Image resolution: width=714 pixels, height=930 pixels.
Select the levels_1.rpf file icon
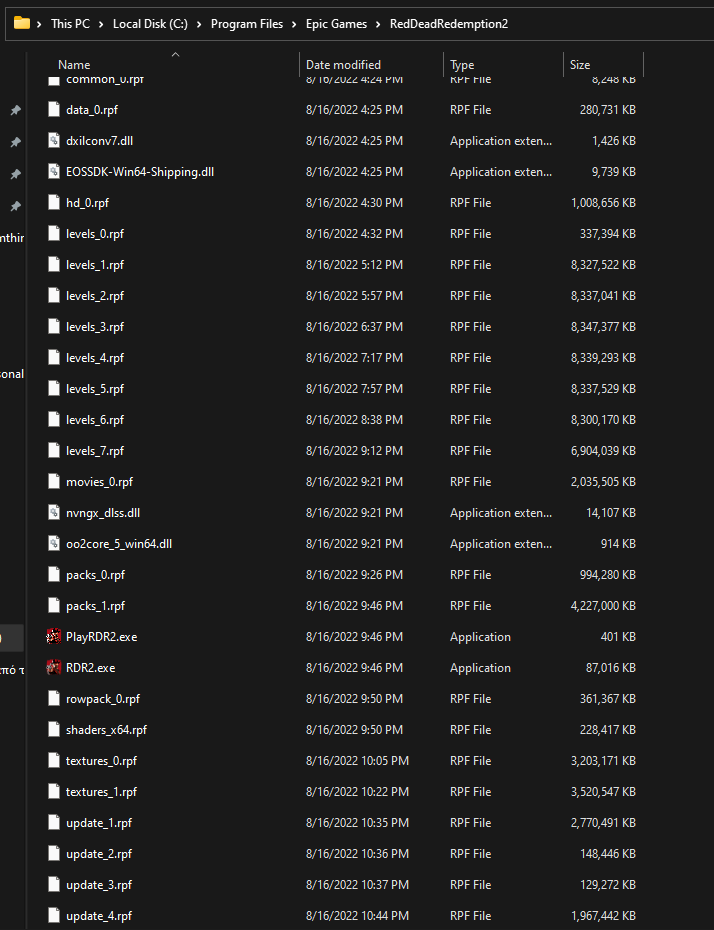54,265
